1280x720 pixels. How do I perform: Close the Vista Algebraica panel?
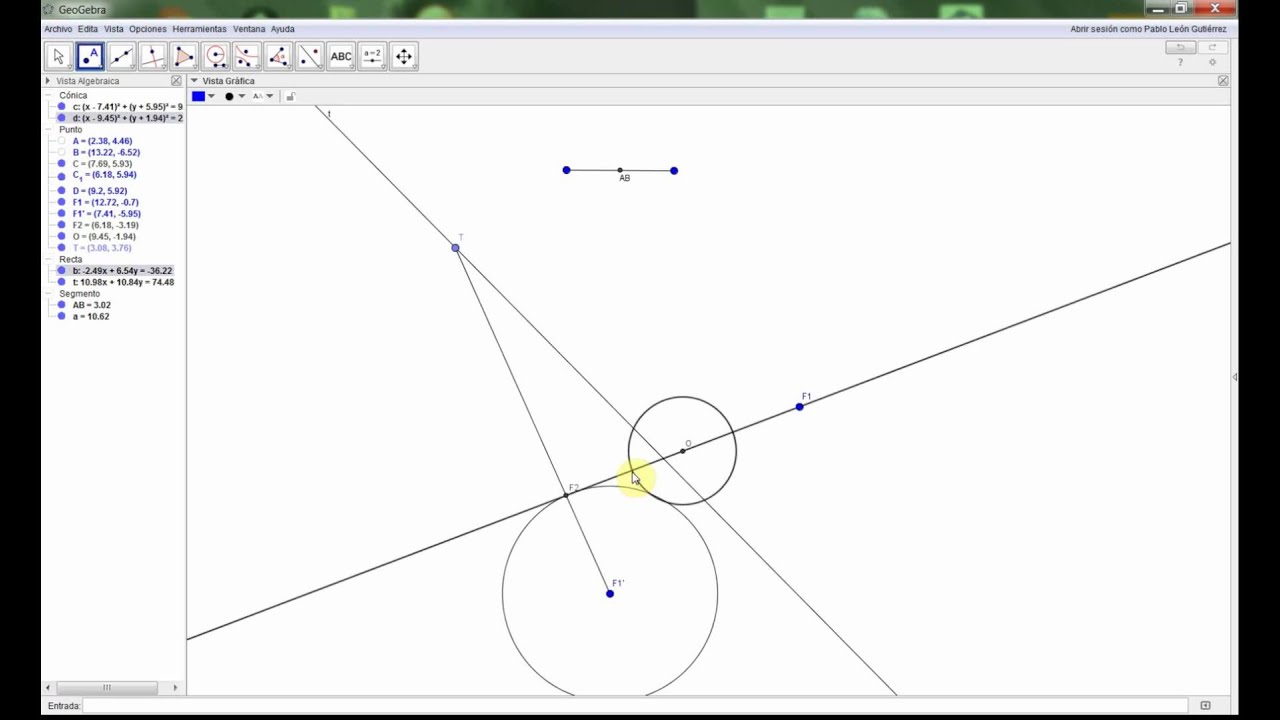tap(176, 81)
